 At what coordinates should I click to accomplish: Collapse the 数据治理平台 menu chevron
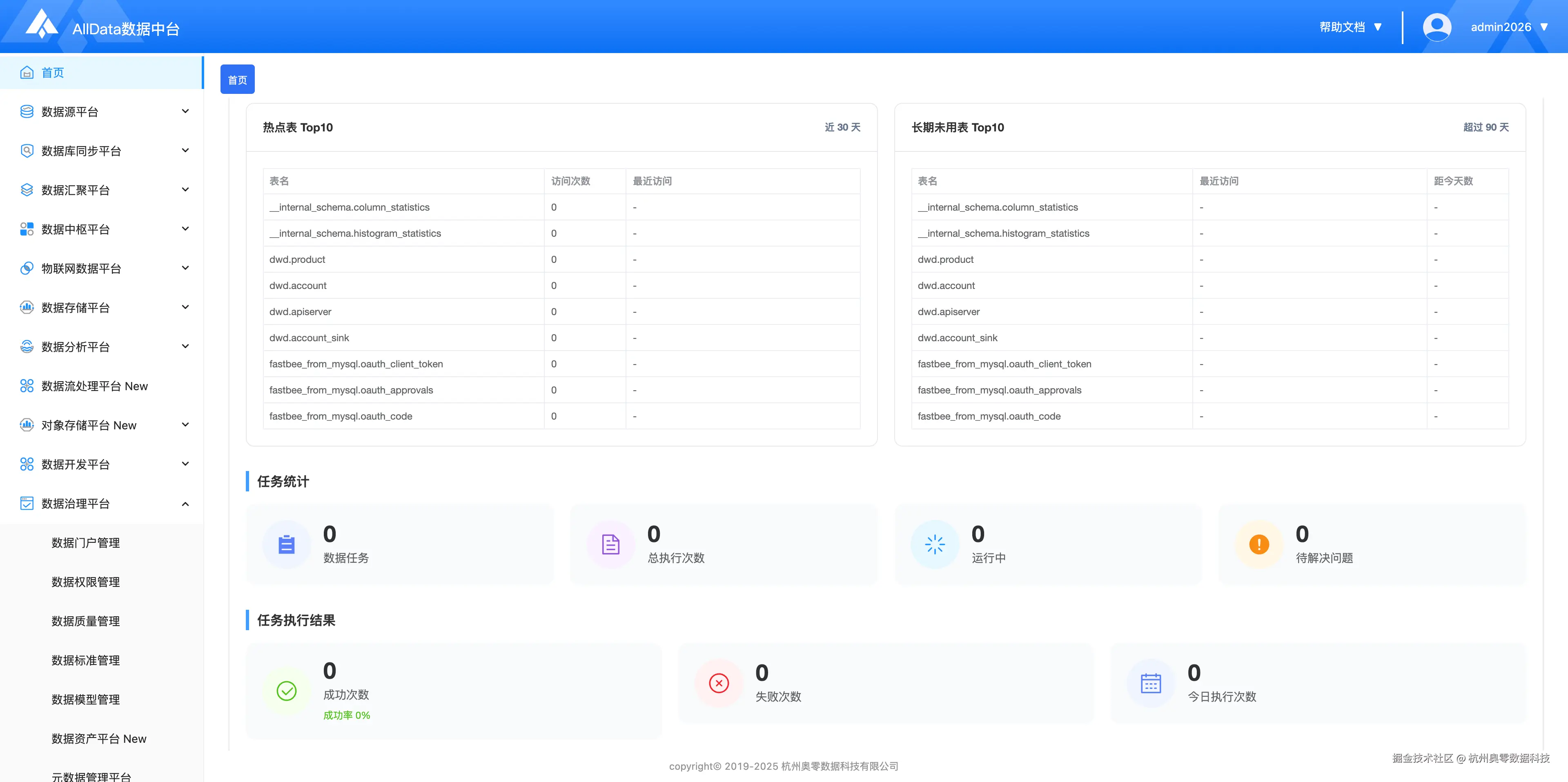[x=185, y=503]
